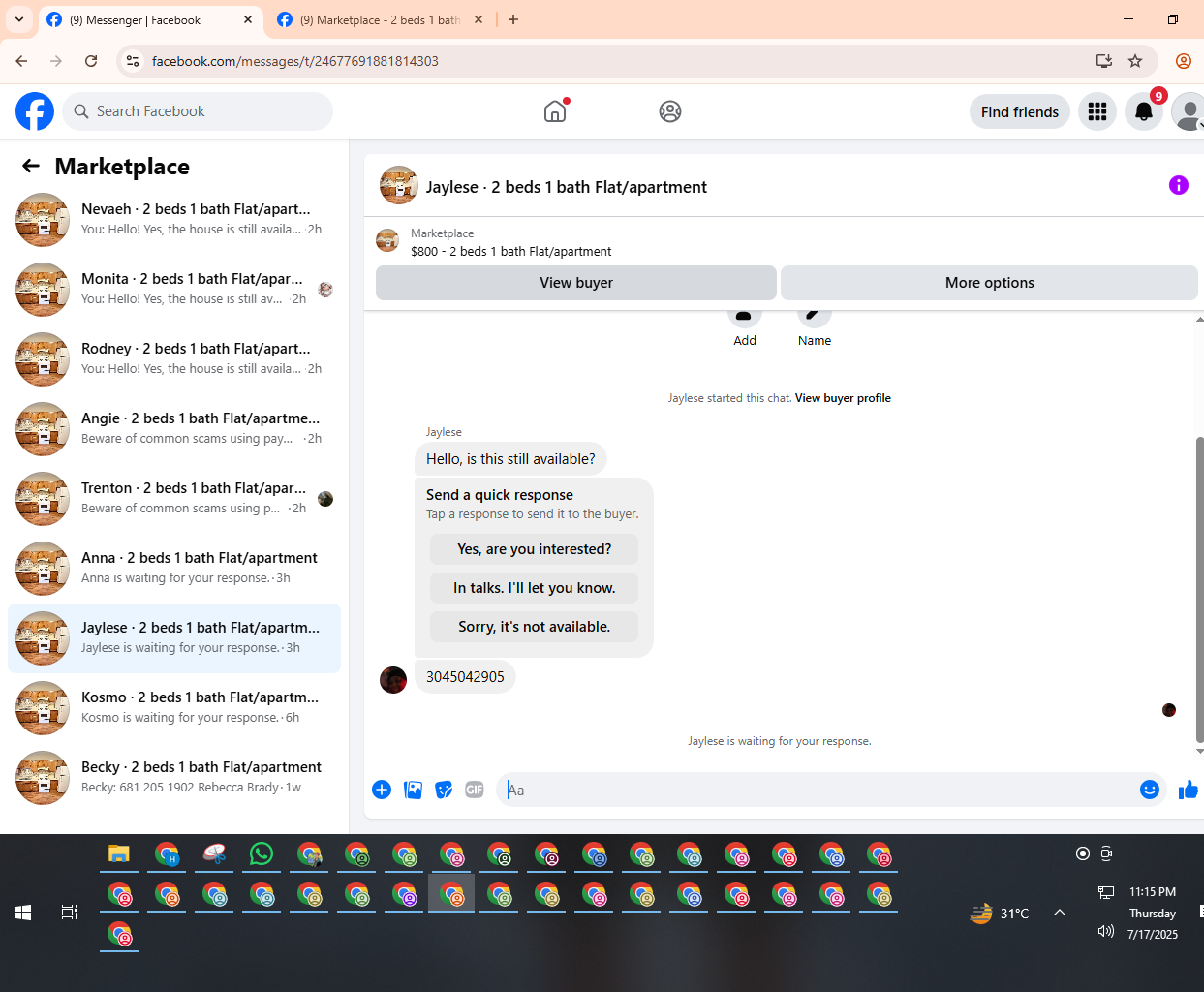This screenshot has height=992, width=1204.
Task: Open Windows Start menu
Action: [23, 913]
